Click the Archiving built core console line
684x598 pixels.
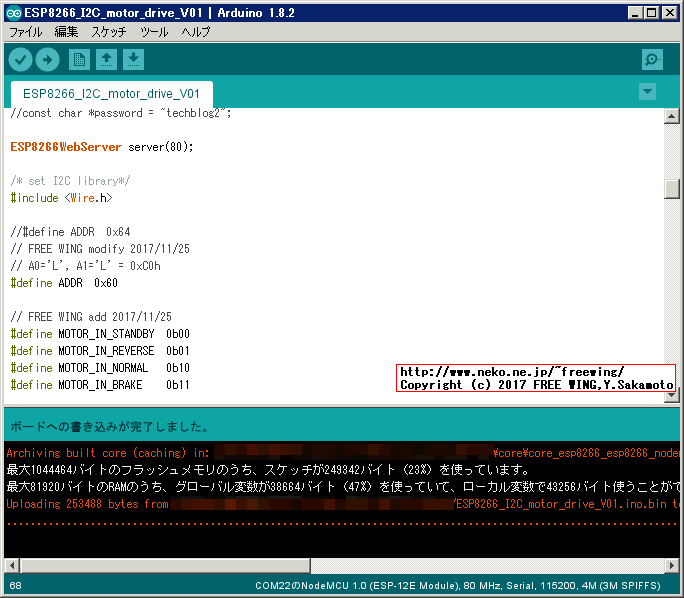coord(342,453)
